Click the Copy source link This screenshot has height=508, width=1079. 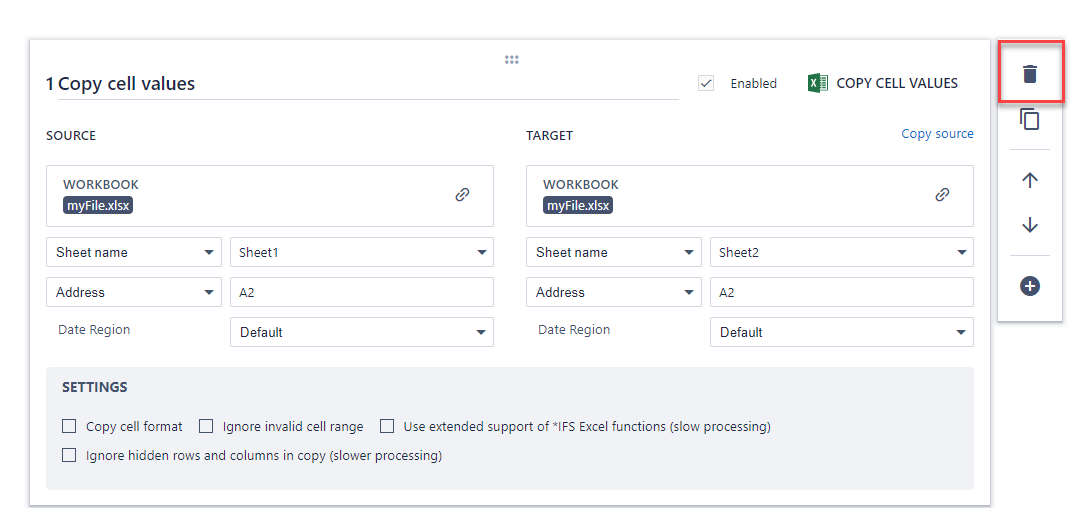[x=937, y=133]
